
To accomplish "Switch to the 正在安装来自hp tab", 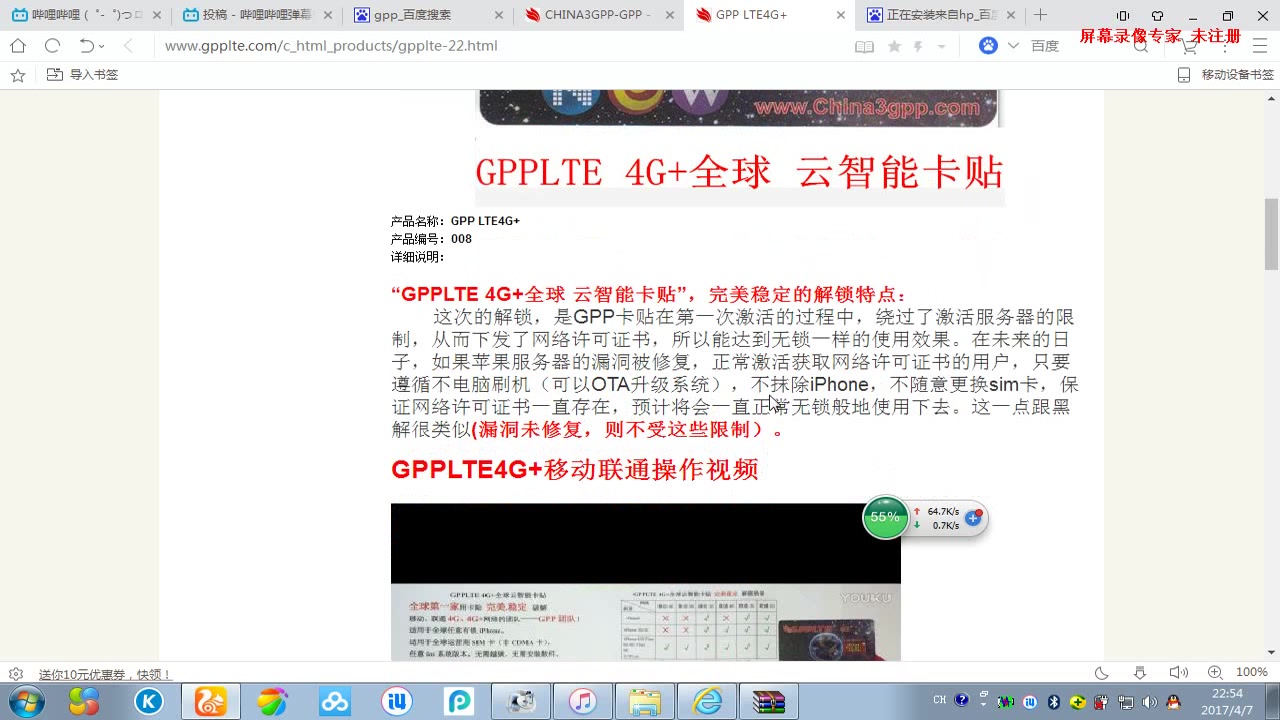I will pyautogui.click(x=941, y=15).
